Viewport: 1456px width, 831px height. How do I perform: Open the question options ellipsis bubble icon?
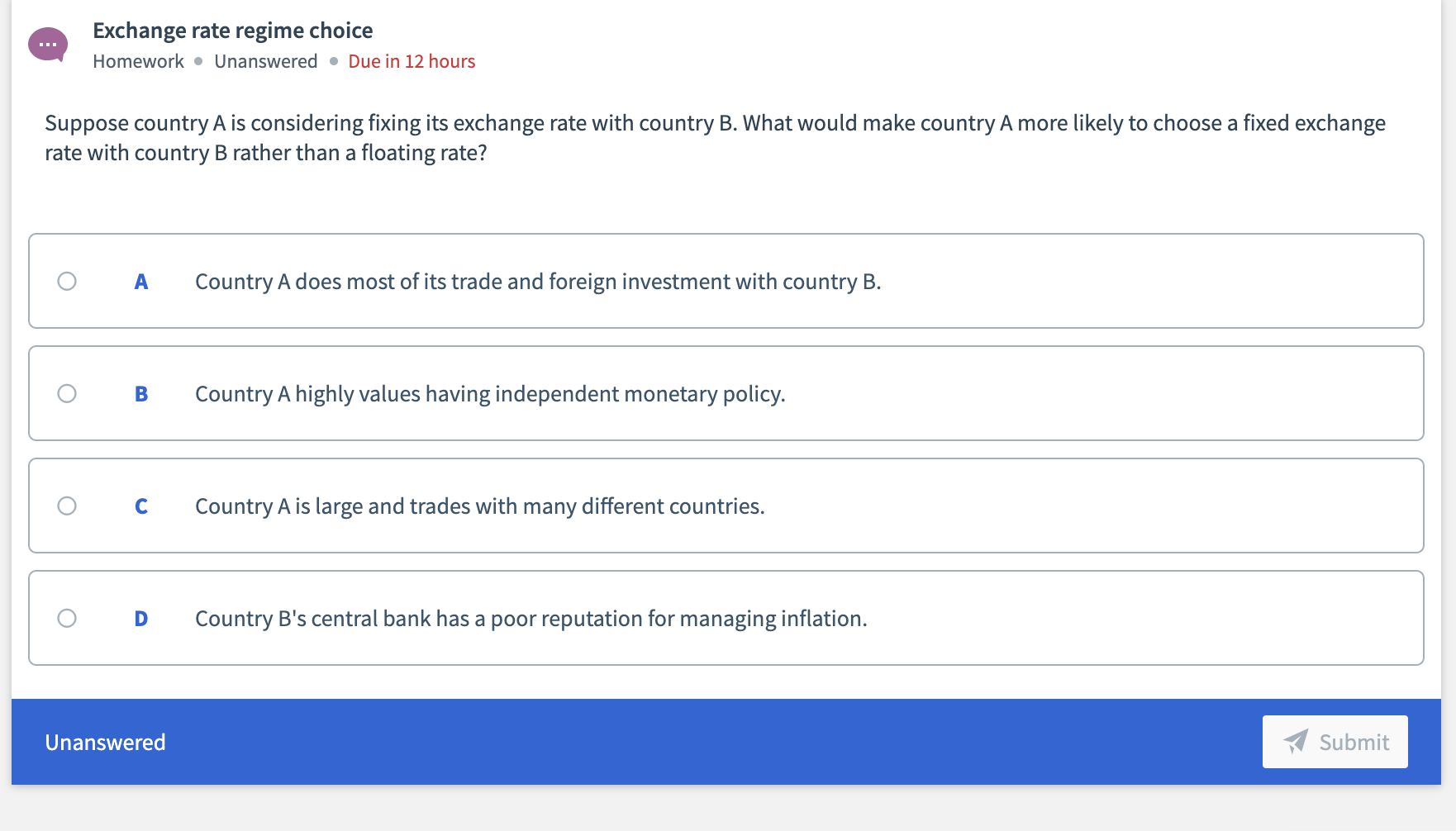(48, 43)
